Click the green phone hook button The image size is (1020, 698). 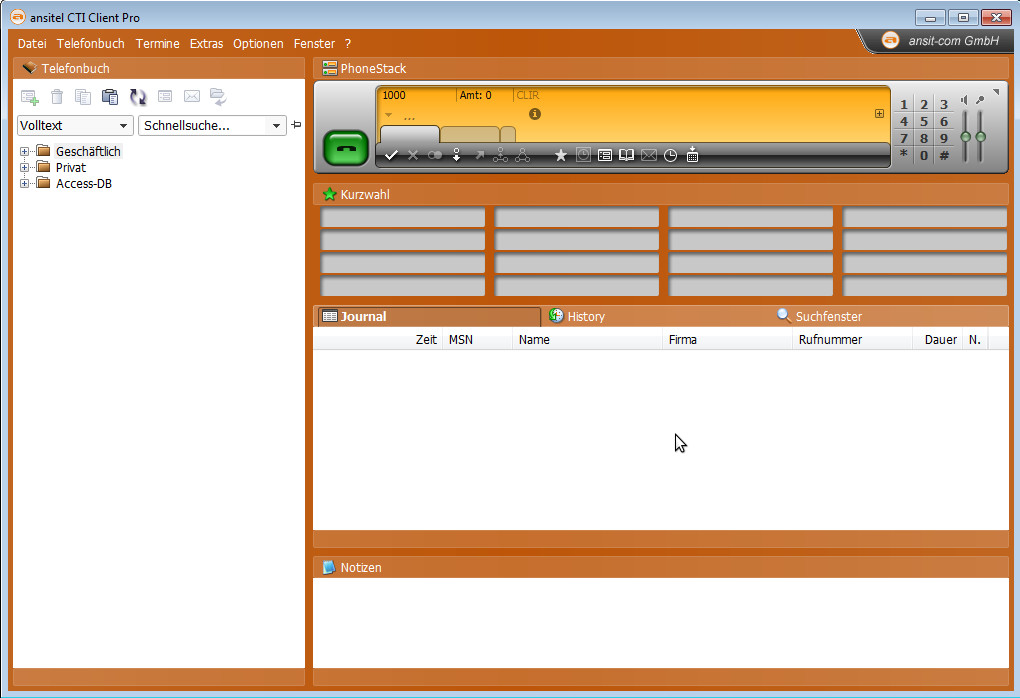(346, 148)
